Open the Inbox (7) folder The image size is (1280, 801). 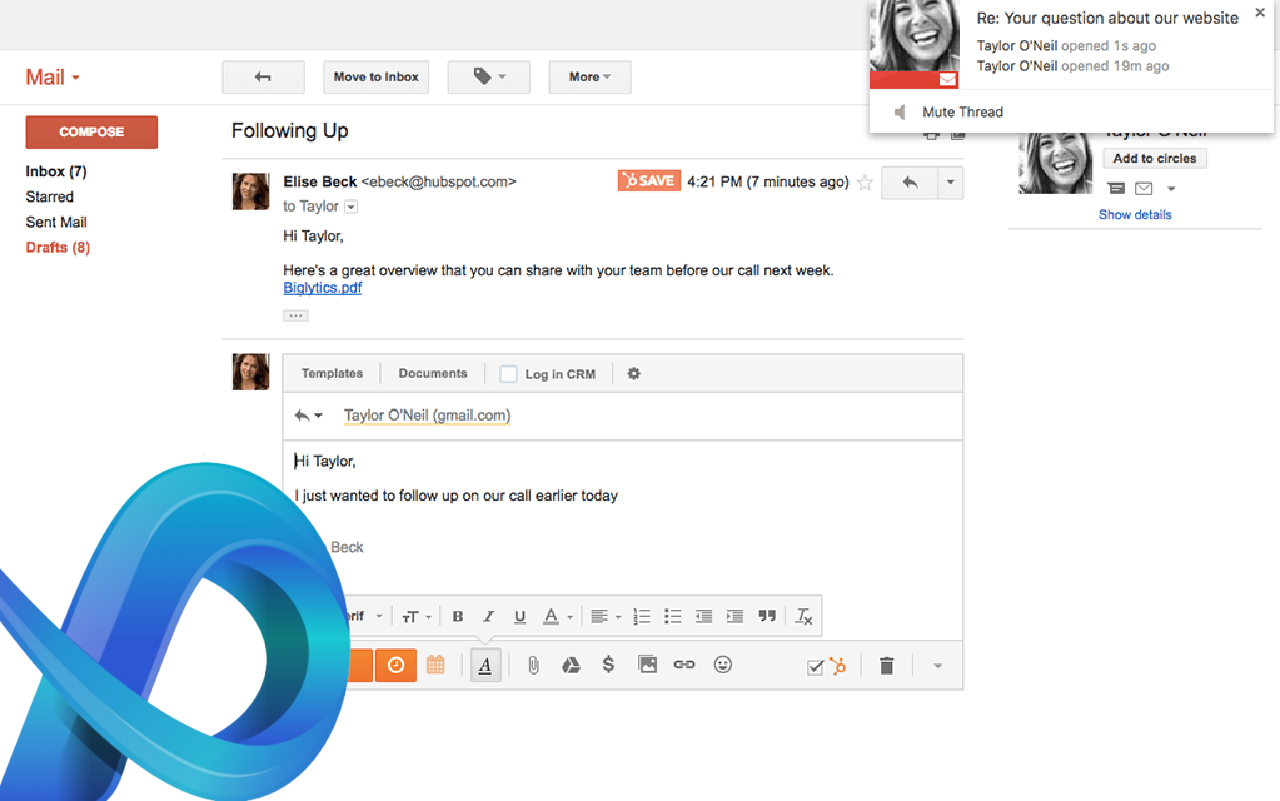pos(56,171)
